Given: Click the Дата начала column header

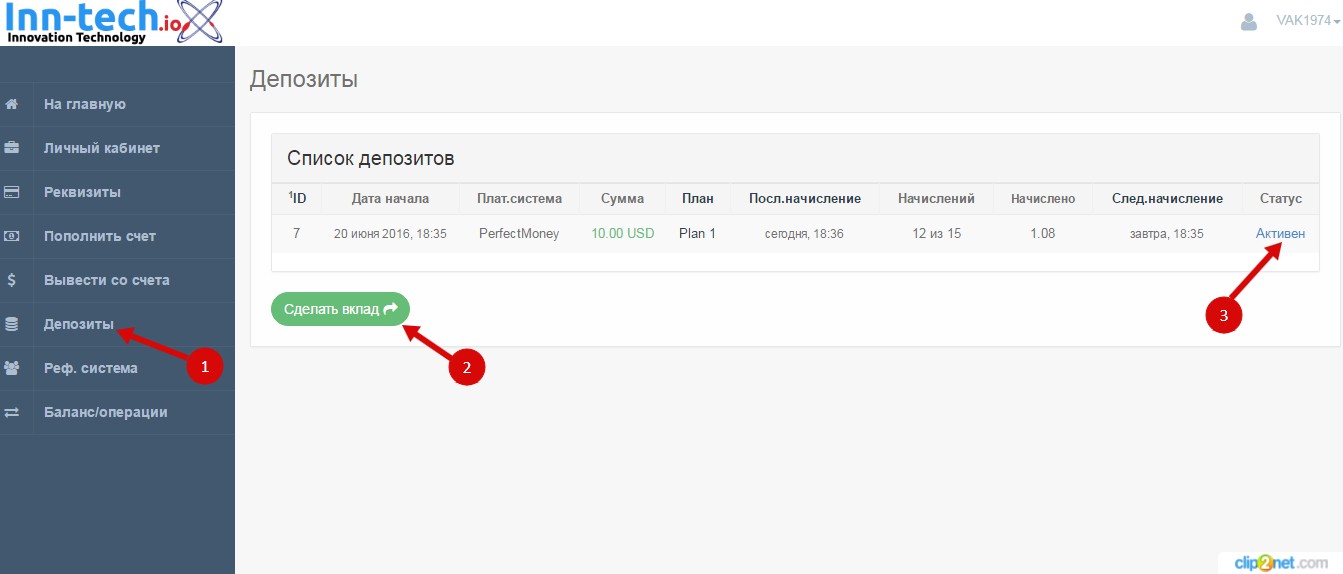Looking at the screenshot, I should (x=390, y=198).
